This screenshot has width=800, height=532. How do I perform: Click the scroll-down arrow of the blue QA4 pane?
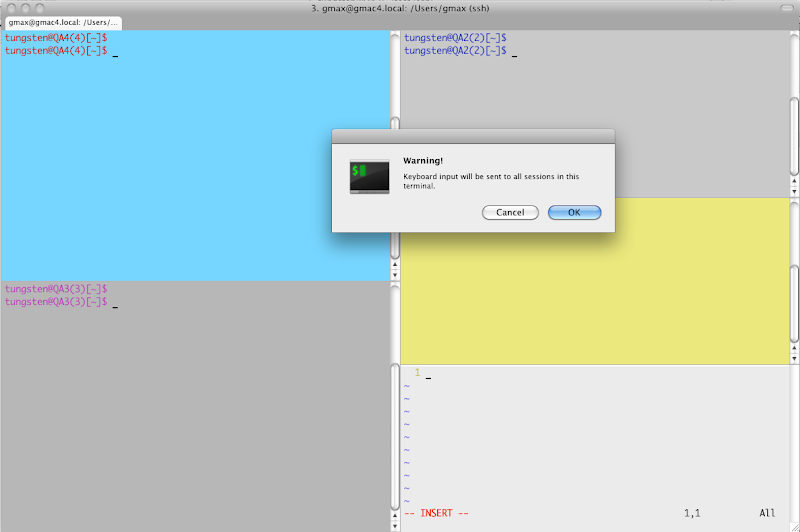[395, 275]
